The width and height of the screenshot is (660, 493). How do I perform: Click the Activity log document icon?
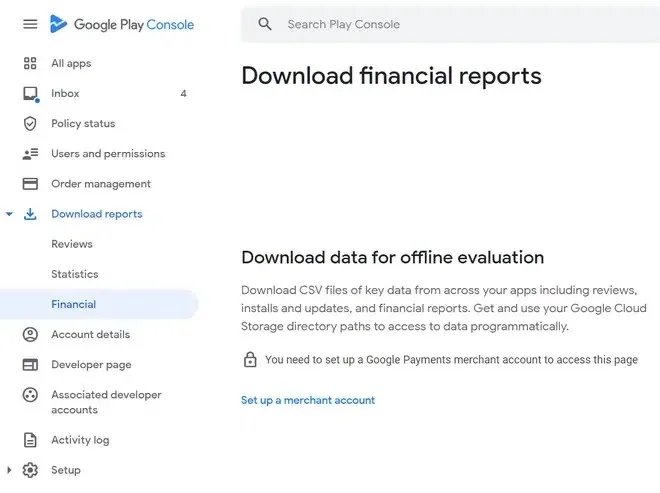pos(30,440)
